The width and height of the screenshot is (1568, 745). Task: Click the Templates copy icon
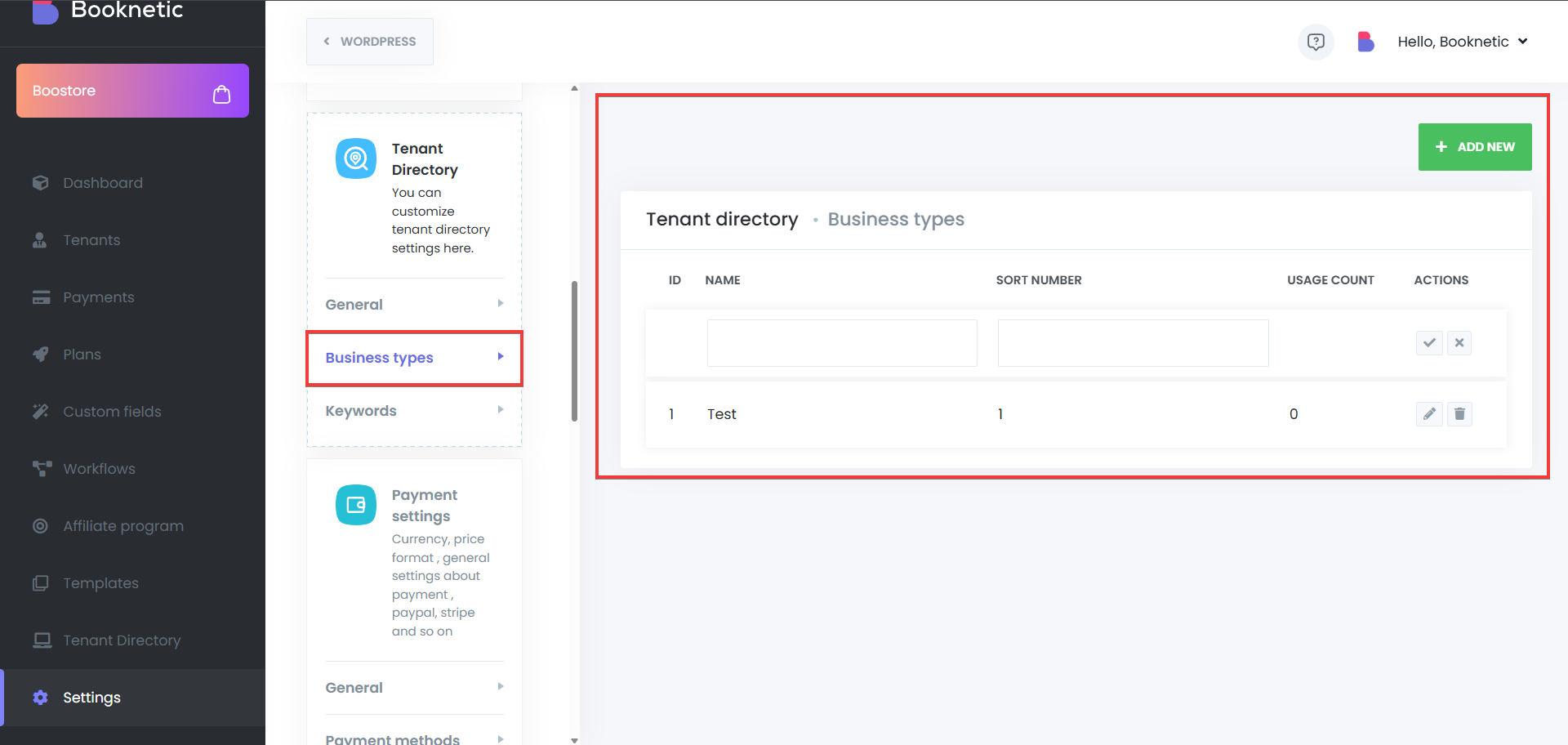coord(40,583)
